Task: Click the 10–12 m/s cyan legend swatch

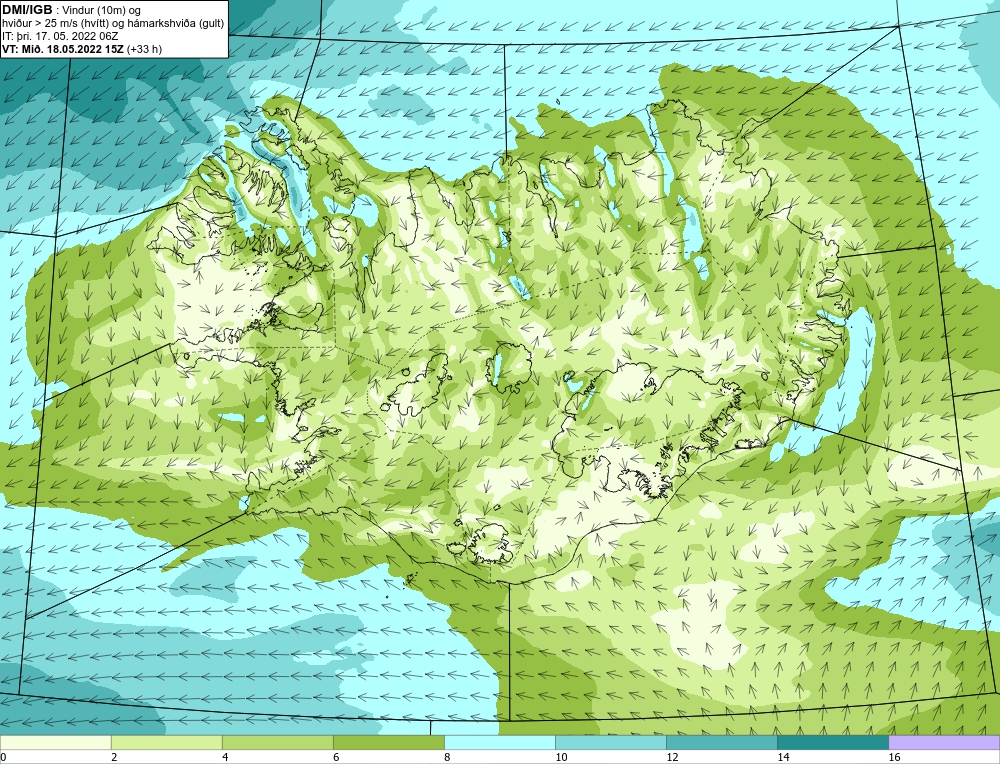Action: tap(610, 742)
